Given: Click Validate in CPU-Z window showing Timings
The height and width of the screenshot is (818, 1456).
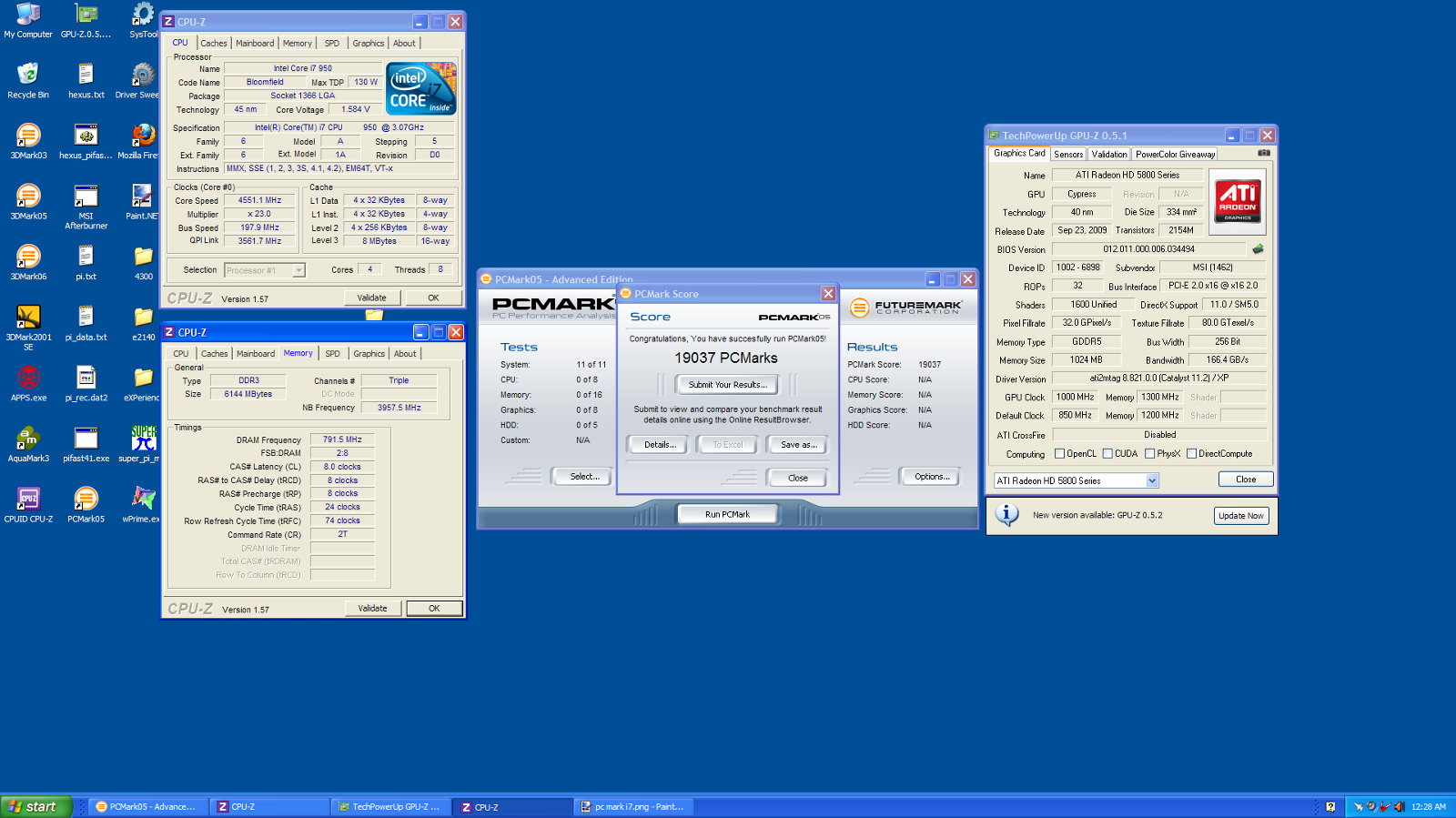Looking at the screenshot, I should (x=372, y=609).
